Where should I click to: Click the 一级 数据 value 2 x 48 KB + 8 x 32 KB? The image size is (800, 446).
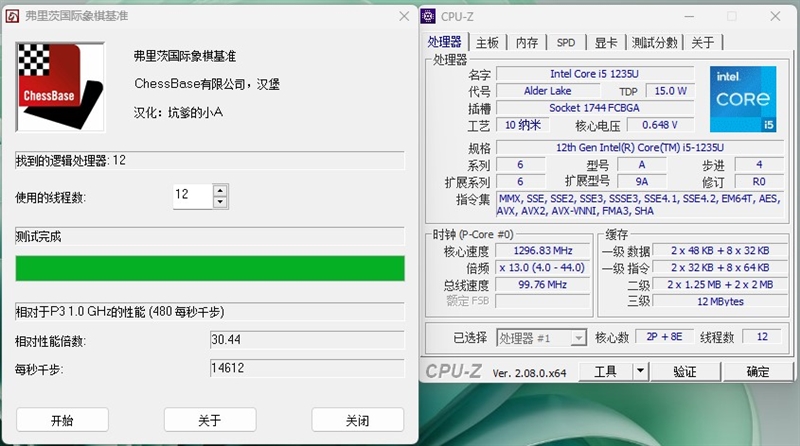pyautogui.click(x=720, y=251)
